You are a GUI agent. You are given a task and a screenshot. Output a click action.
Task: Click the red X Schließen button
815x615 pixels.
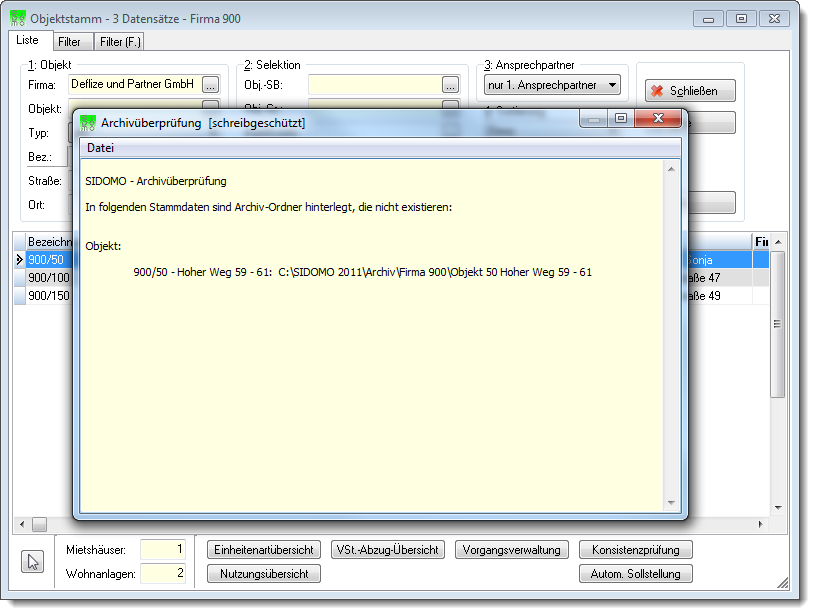[x=690, y=91]
